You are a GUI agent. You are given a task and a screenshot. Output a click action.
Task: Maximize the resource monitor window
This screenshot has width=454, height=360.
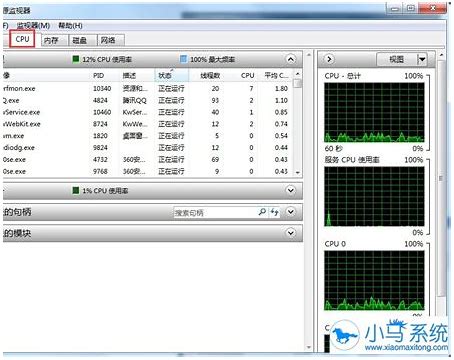(x=411, y=9)
